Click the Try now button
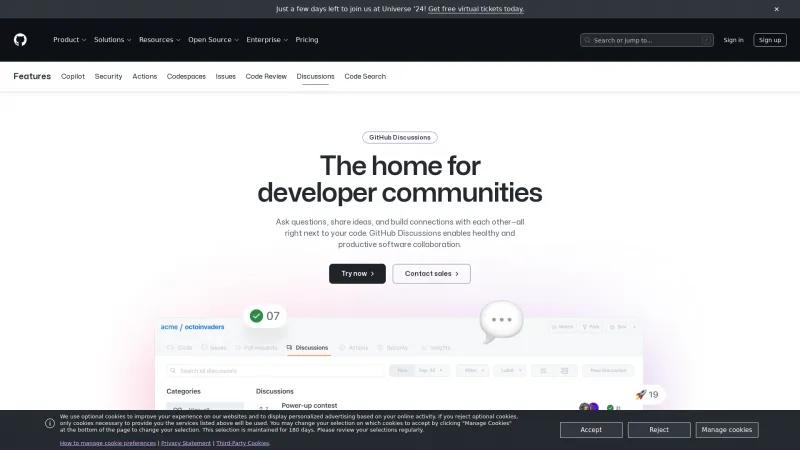The width and height of the screenshot is (800, 450). click(357, 274)
